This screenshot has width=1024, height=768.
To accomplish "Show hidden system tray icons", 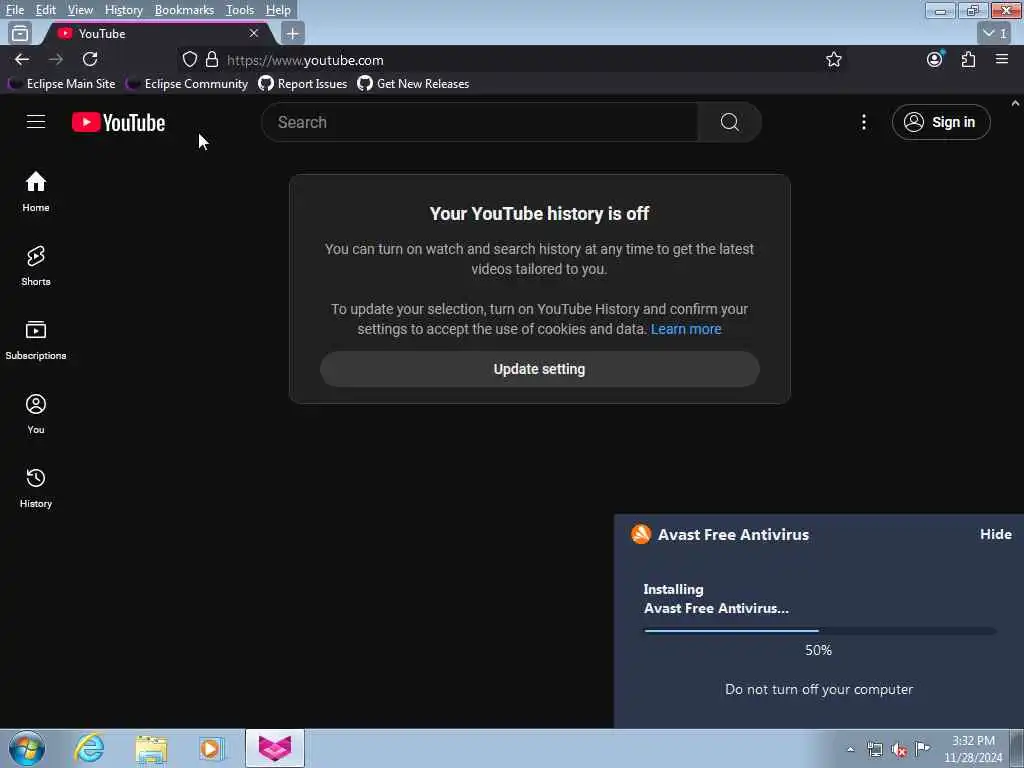I will click(850, 749).
